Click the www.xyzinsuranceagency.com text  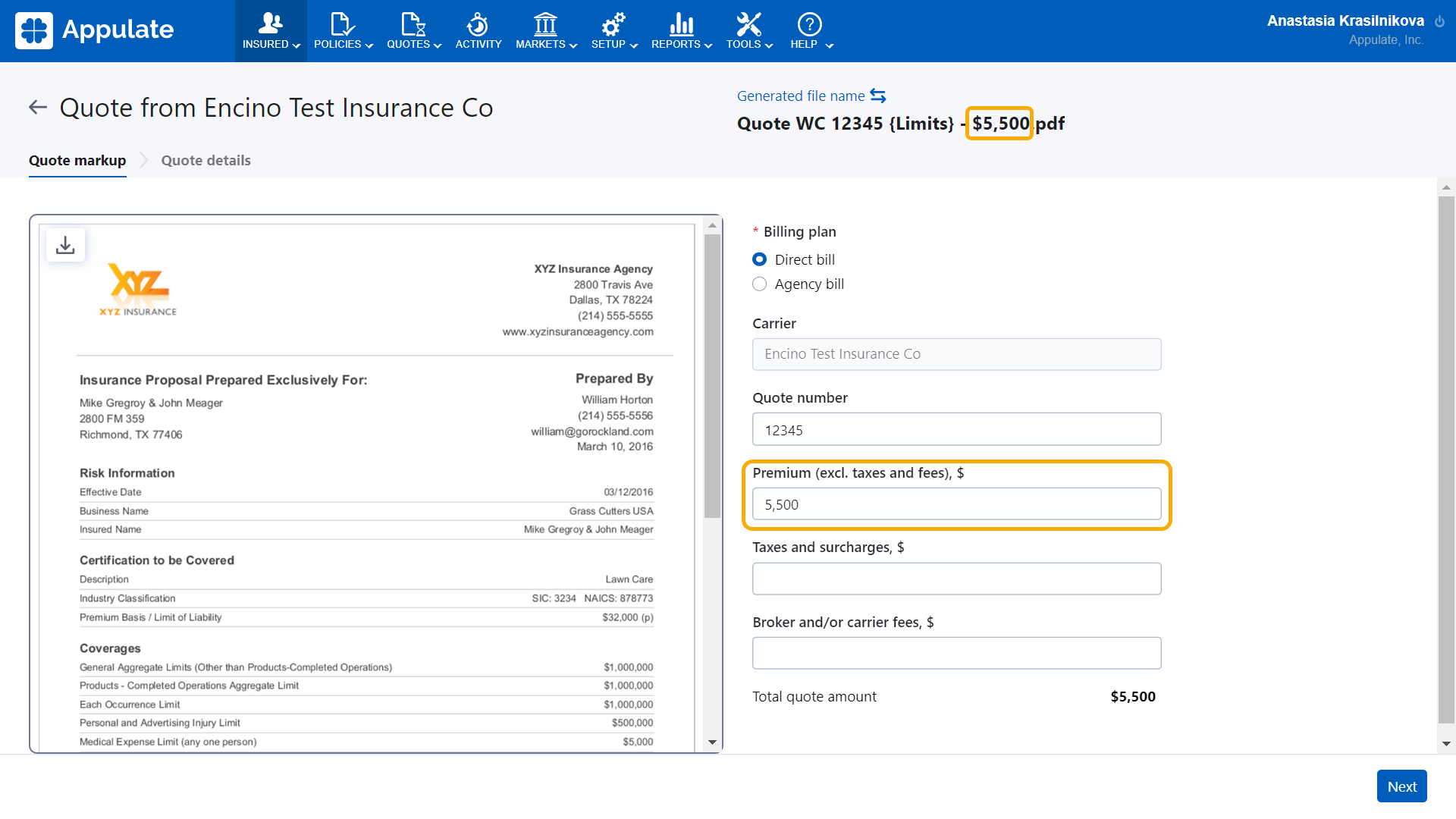pyautogui.click(x=578, y=331)
